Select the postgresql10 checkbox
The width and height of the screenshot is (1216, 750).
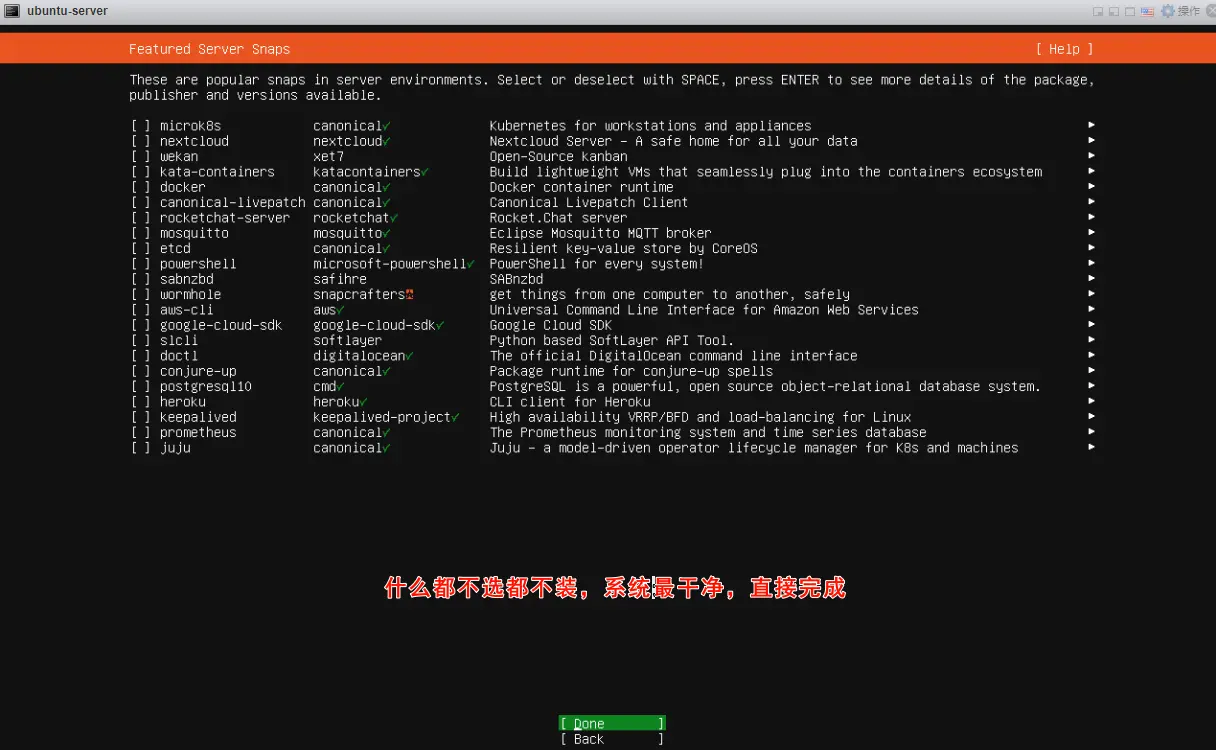coord(141,387)
